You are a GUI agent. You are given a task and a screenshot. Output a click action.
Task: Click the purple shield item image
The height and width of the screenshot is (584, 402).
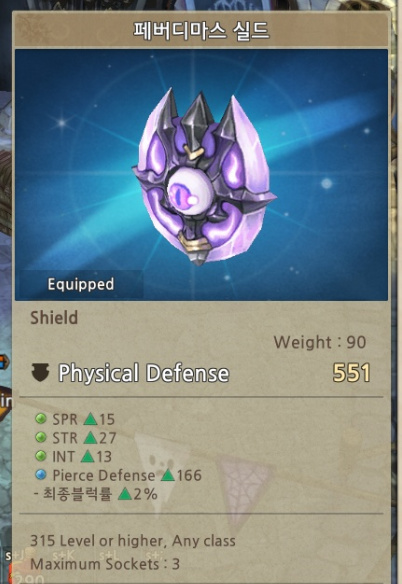click(x=204, y=177)
